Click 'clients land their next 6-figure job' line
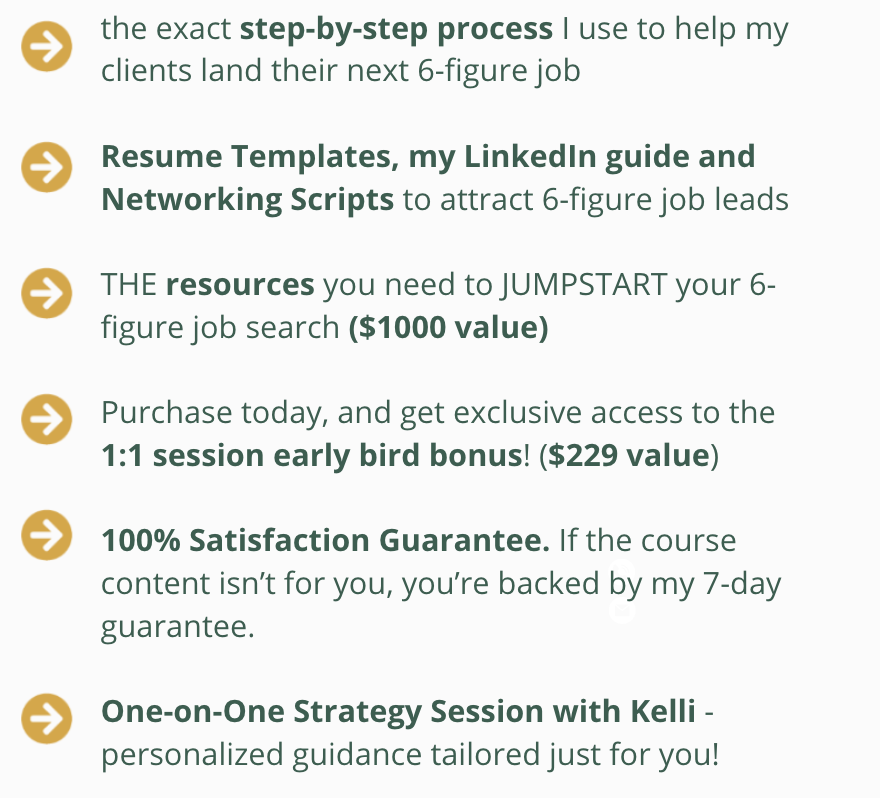 pyautogui.click(x=340, y=72)
